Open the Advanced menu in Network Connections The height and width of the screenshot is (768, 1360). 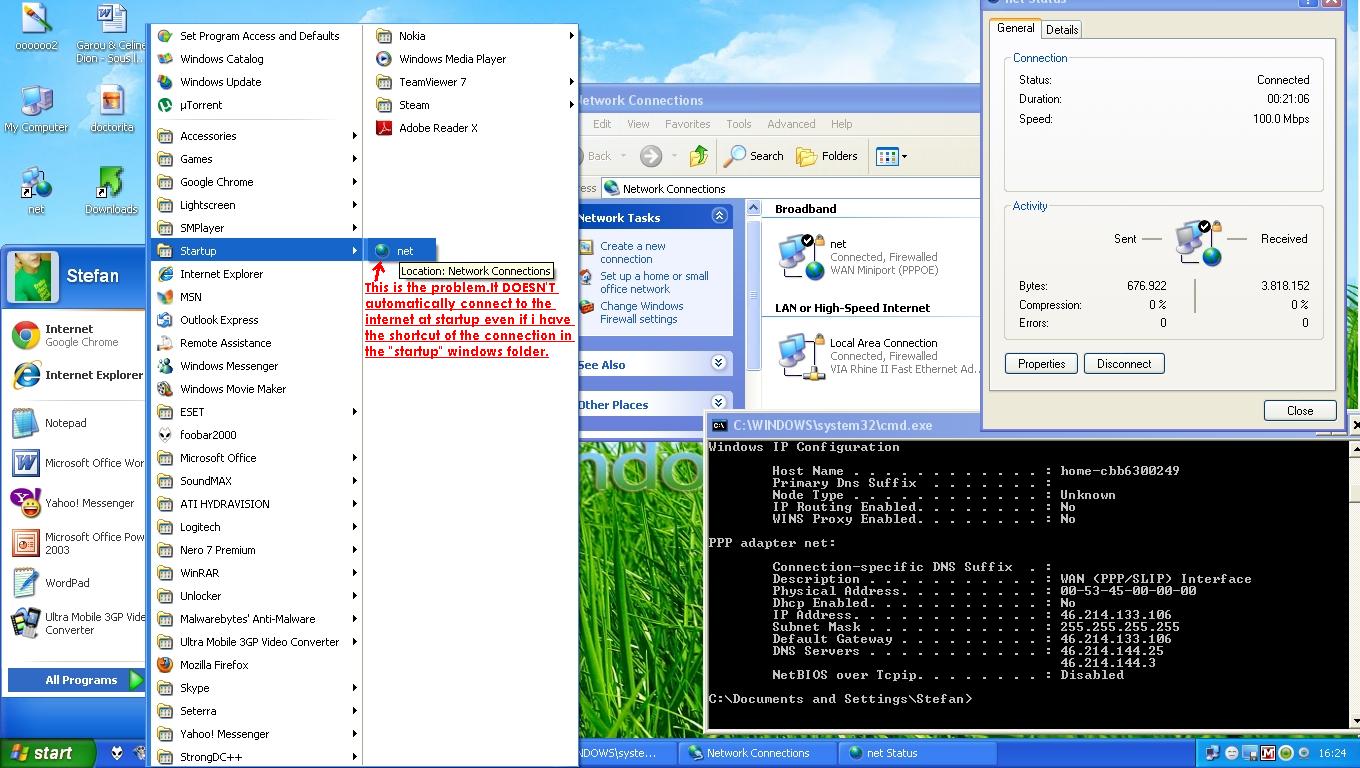(791, 124)
